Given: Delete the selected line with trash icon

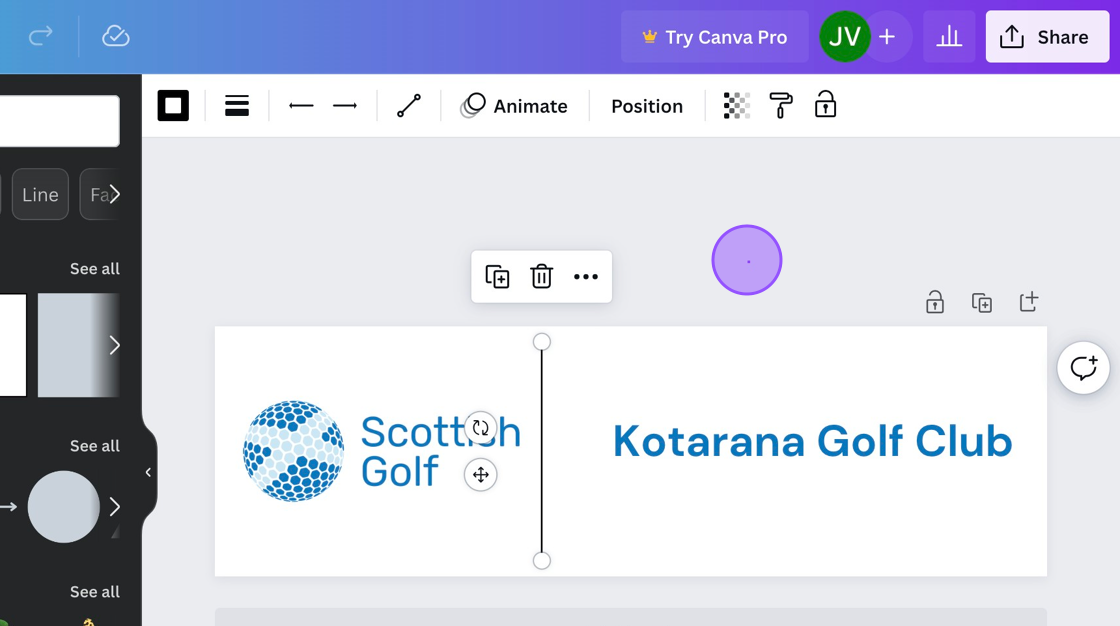Looking at the screenshot, I should [541, 277].
